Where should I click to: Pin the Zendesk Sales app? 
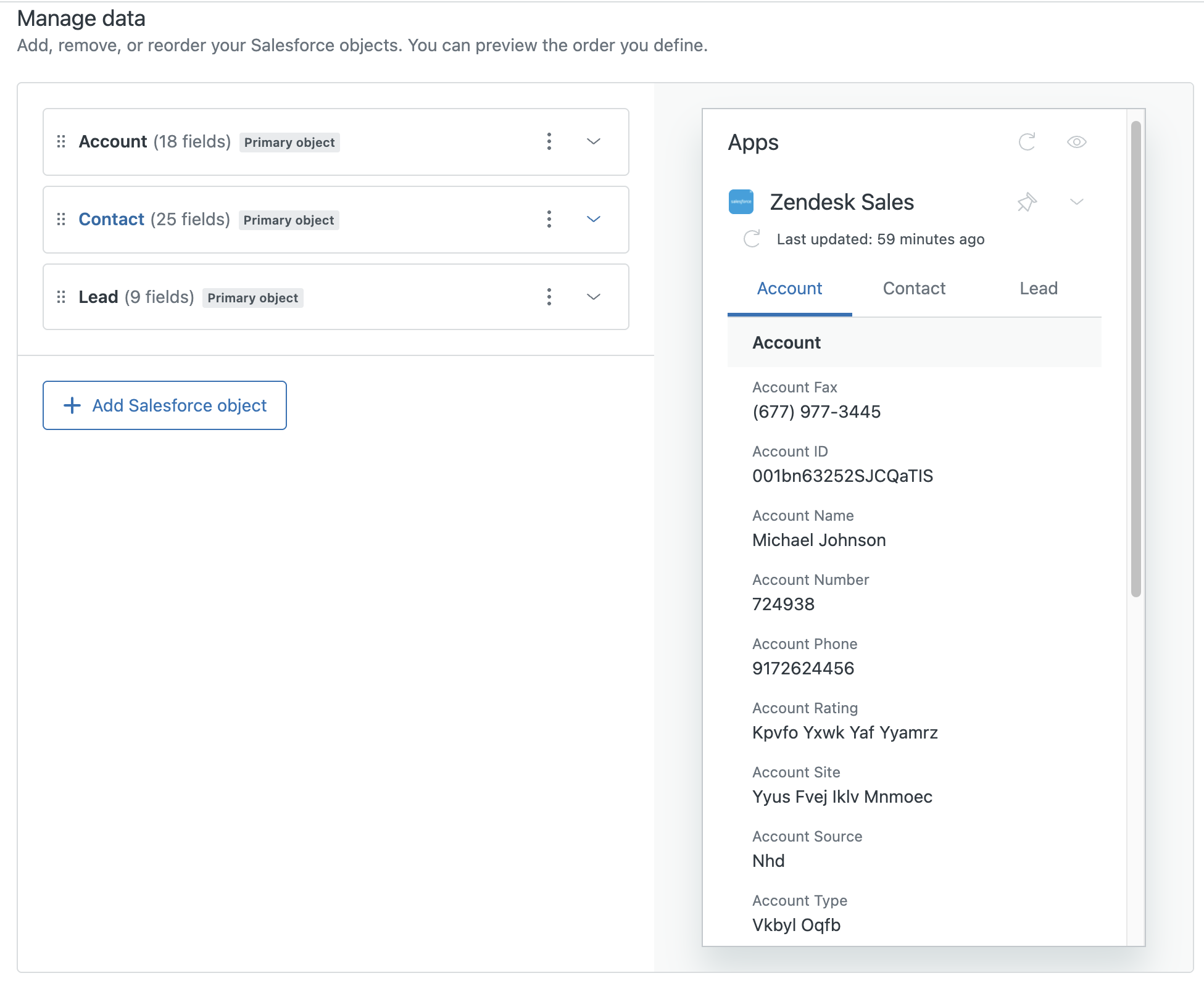pos(1027,202)
